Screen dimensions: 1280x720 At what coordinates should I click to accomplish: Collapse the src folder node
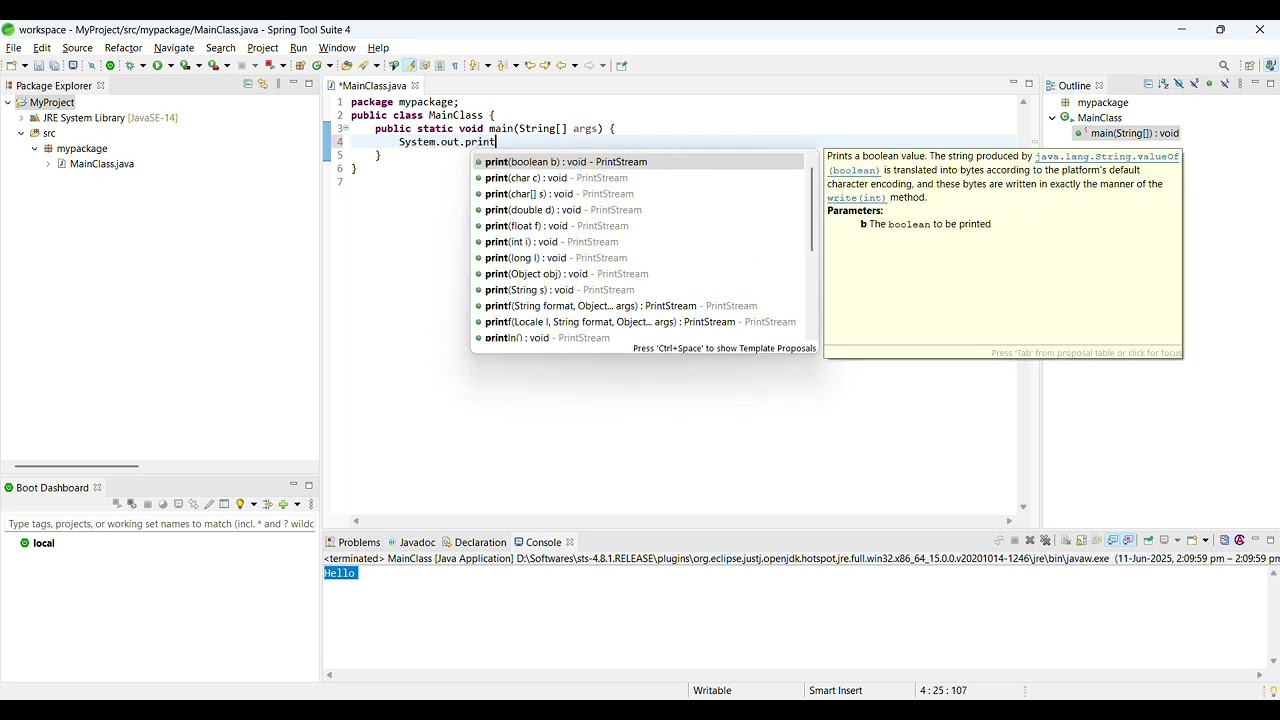coord(21,133)
